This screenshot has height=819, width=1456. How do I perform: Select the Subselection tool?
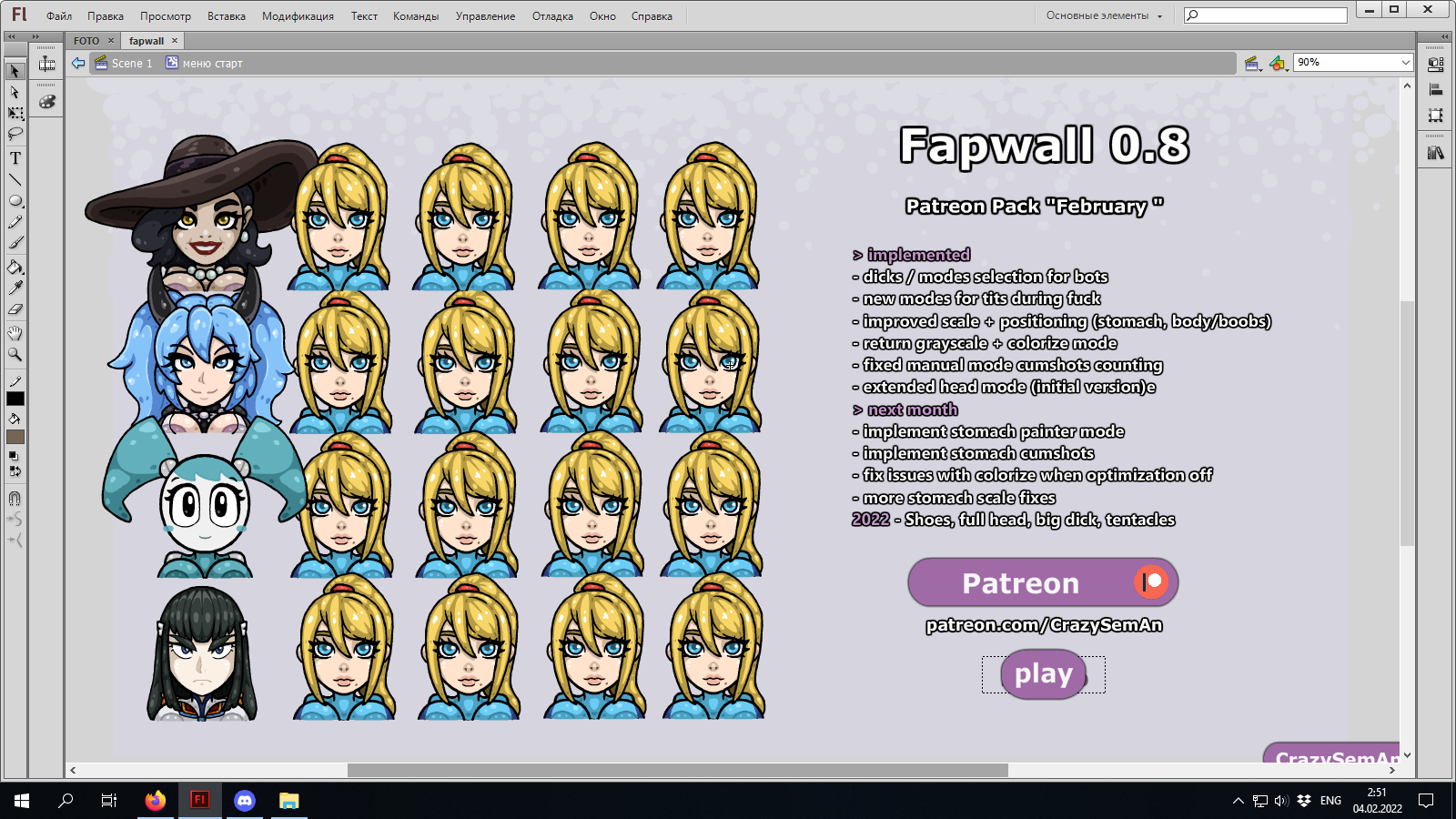(x=15, y=93)
